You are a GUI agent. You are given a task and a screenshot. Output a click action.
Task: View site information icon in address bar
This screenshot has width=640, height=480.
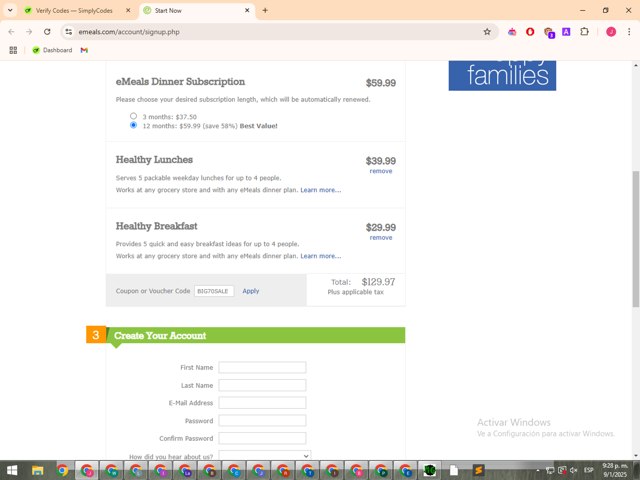pyautogui.click(x=69, y=32)
